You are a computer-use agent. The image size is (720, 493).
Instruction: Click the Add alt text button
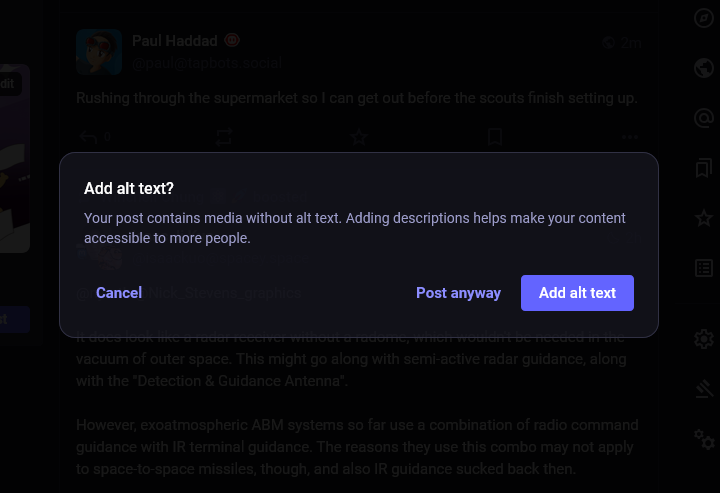point(577,293)
